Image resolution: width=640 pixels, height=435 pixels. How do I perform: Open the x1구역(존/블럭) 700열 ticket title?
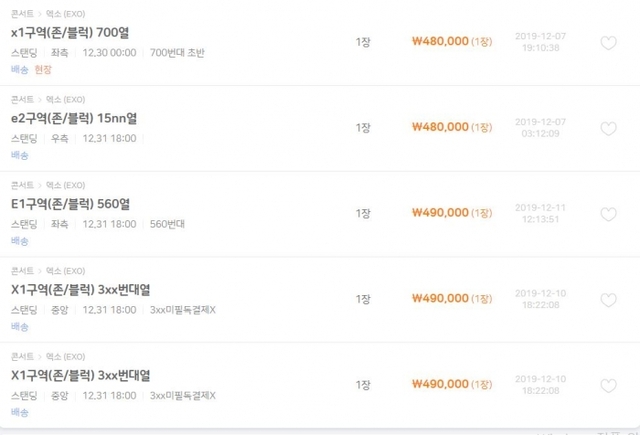click(x=70, y=33)
